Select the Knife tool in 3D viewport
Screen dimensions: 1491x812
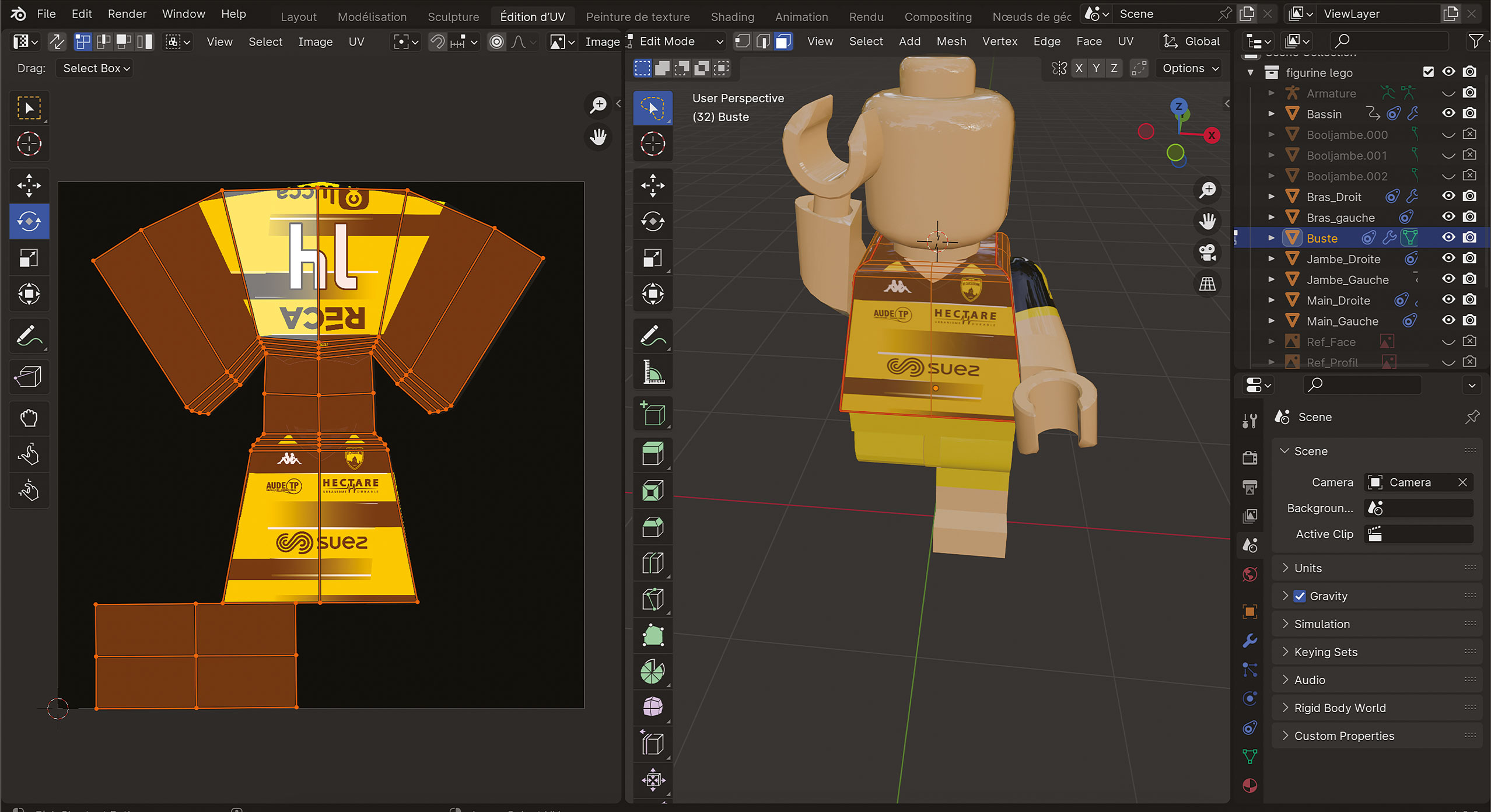(x=653, y=599)
